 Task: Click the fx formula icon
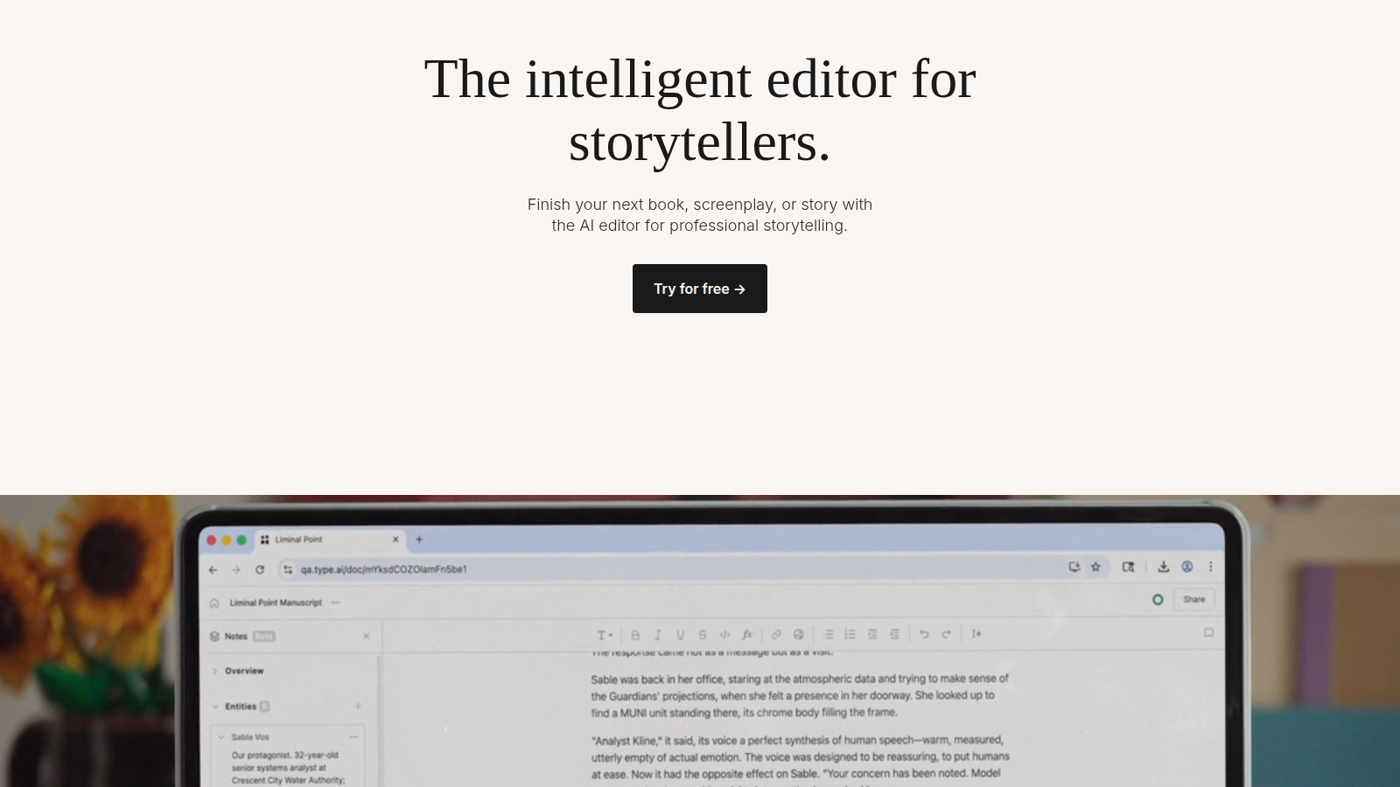[x=747, y=635]
